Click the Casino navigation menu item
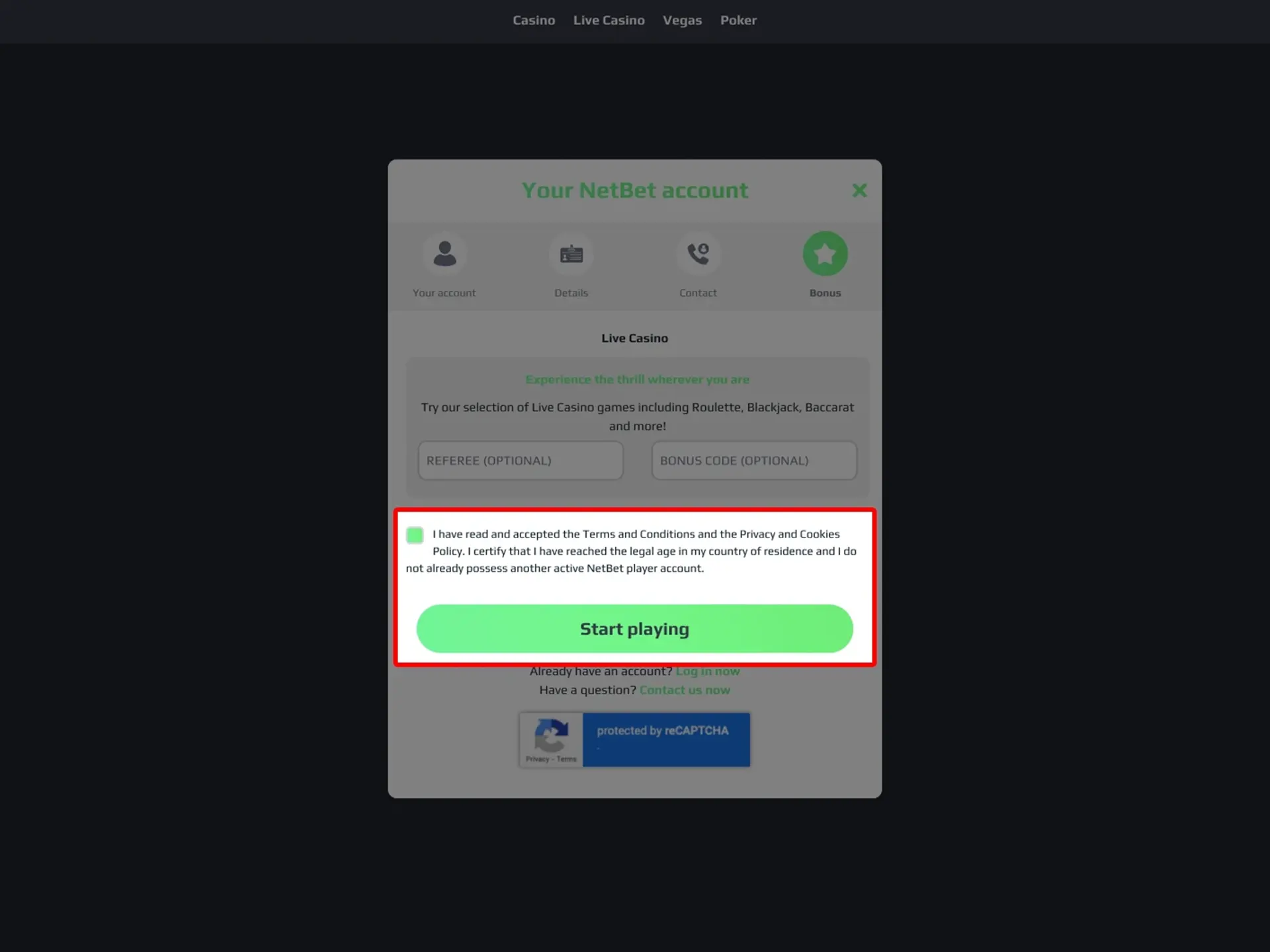The width and height of the screenshot is (1270, 952). click(533, 20)
